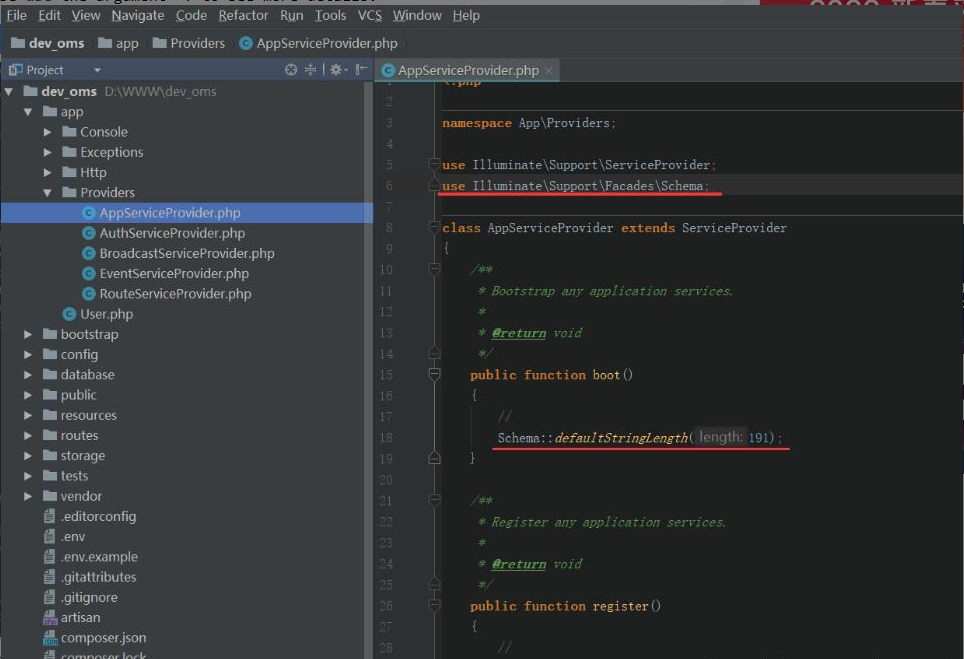
Task: Open the Help menu
Action: click(x=466, y=15)
